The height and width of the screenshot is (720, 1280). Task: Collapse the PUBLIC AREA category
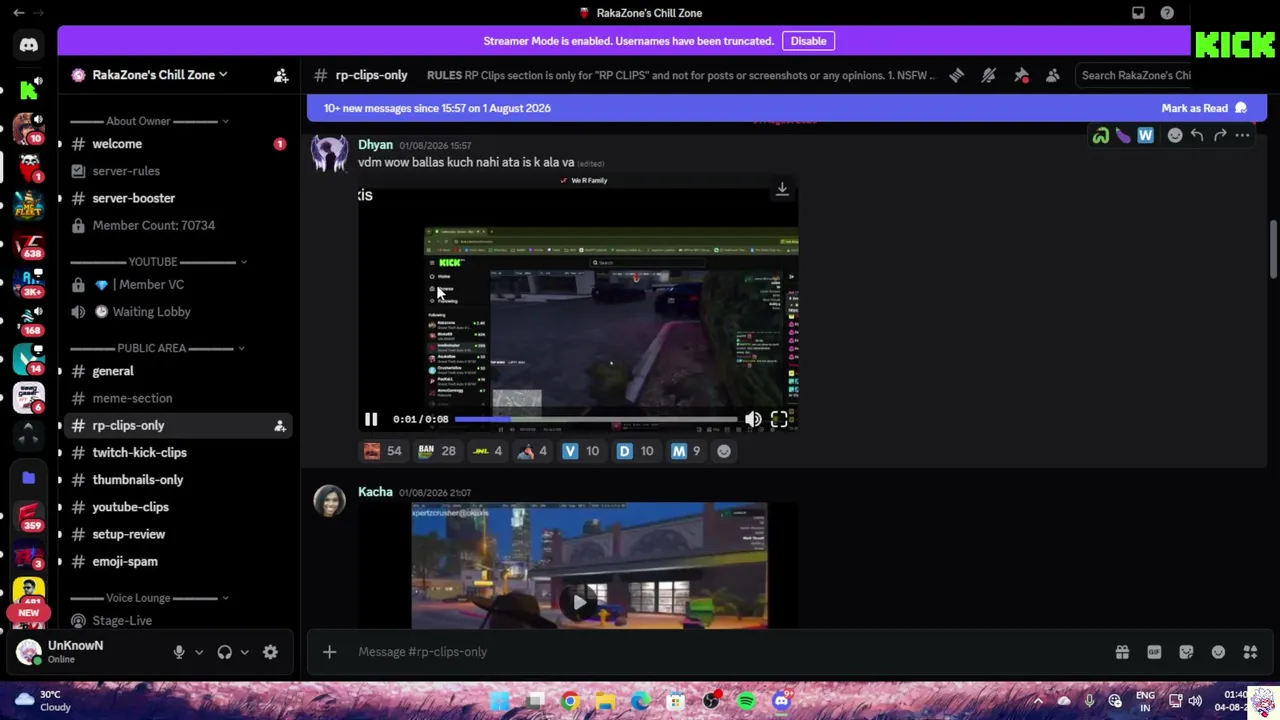[157, 348]
